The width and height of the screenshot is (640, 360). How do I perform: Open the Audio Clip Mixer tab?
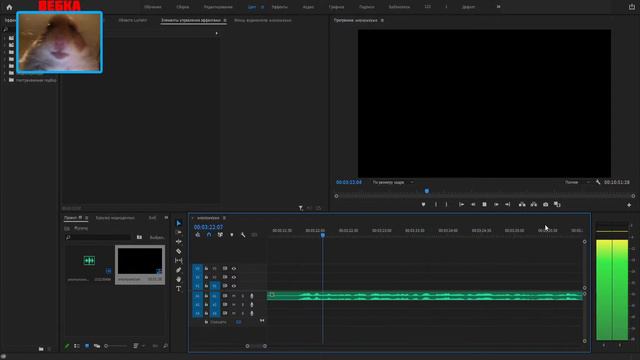(x=262, y=20)
